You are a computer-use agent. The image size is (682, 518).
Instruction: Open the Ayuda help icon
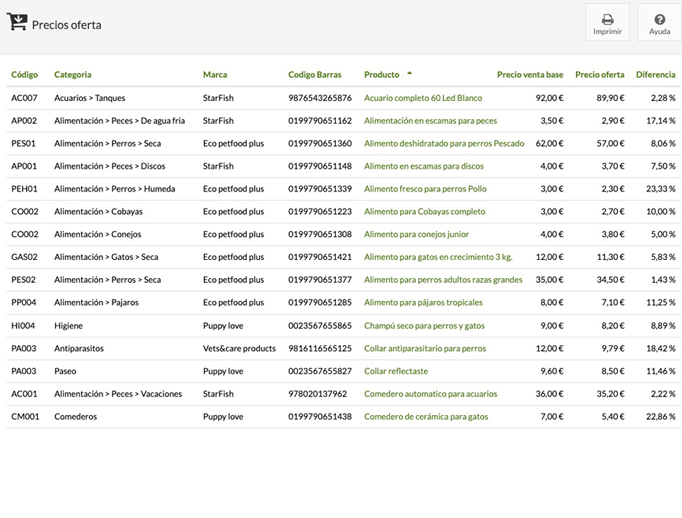coord(659,19)
